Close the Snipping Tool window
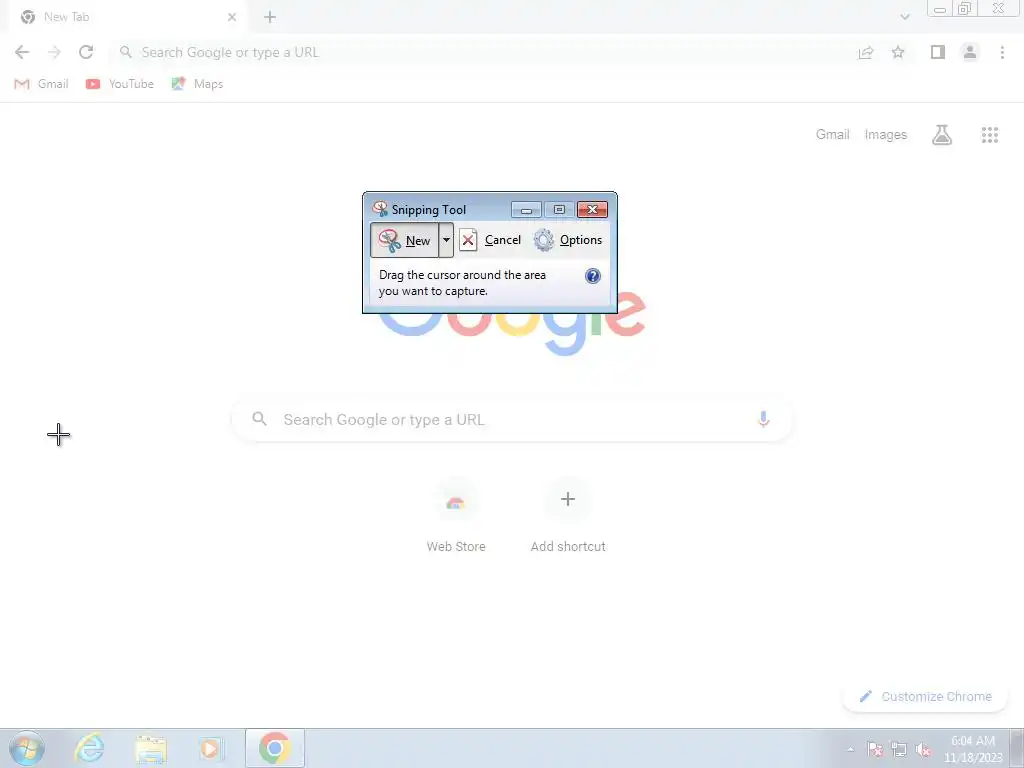 tap(592, 210)
